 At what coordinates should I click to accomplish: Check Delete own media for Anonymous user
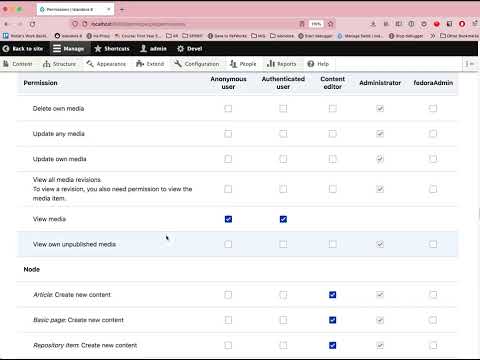228,108
